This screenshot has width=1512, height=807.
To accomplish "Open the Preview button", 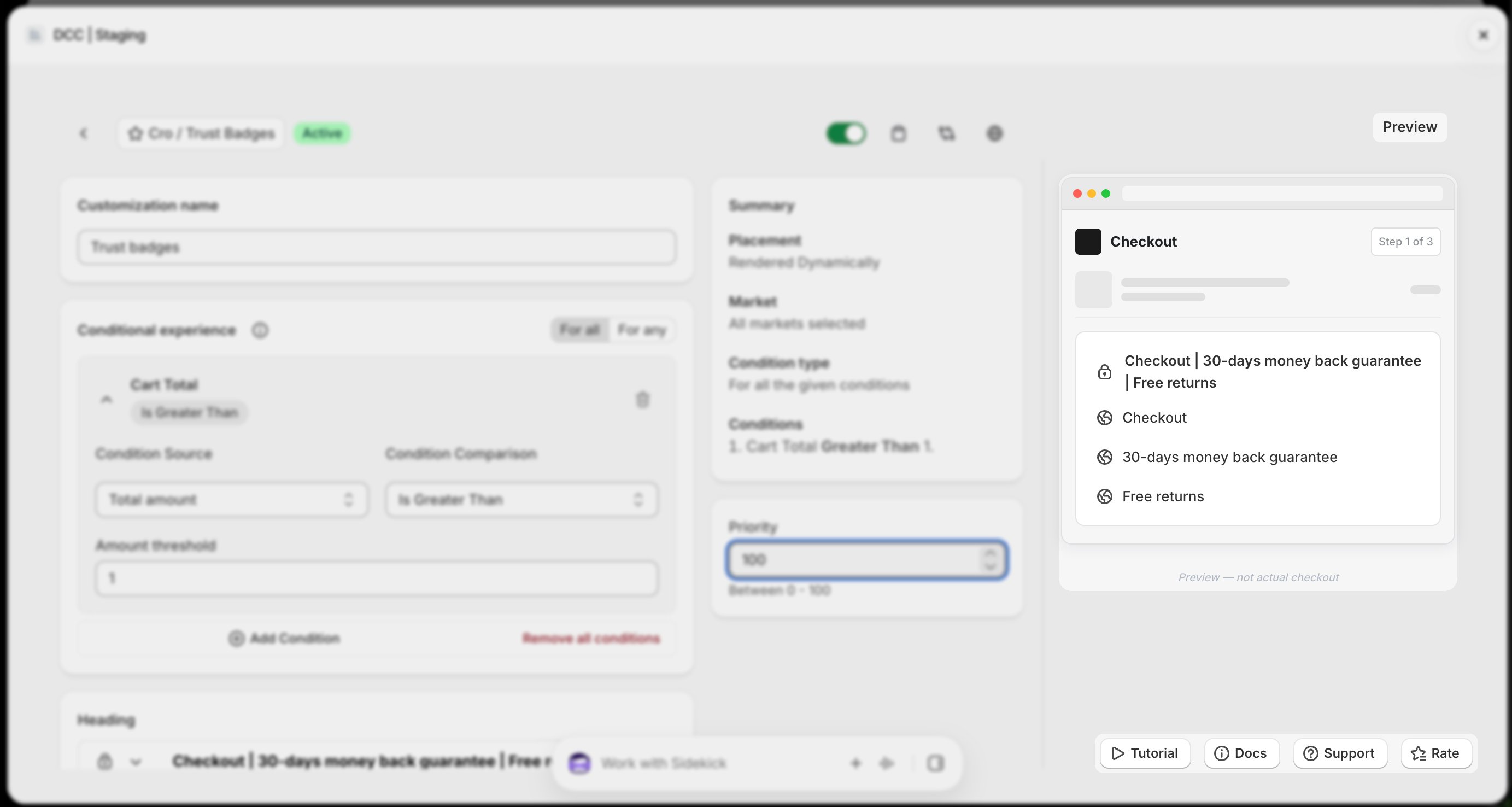I will click(x=1409, y=127).
